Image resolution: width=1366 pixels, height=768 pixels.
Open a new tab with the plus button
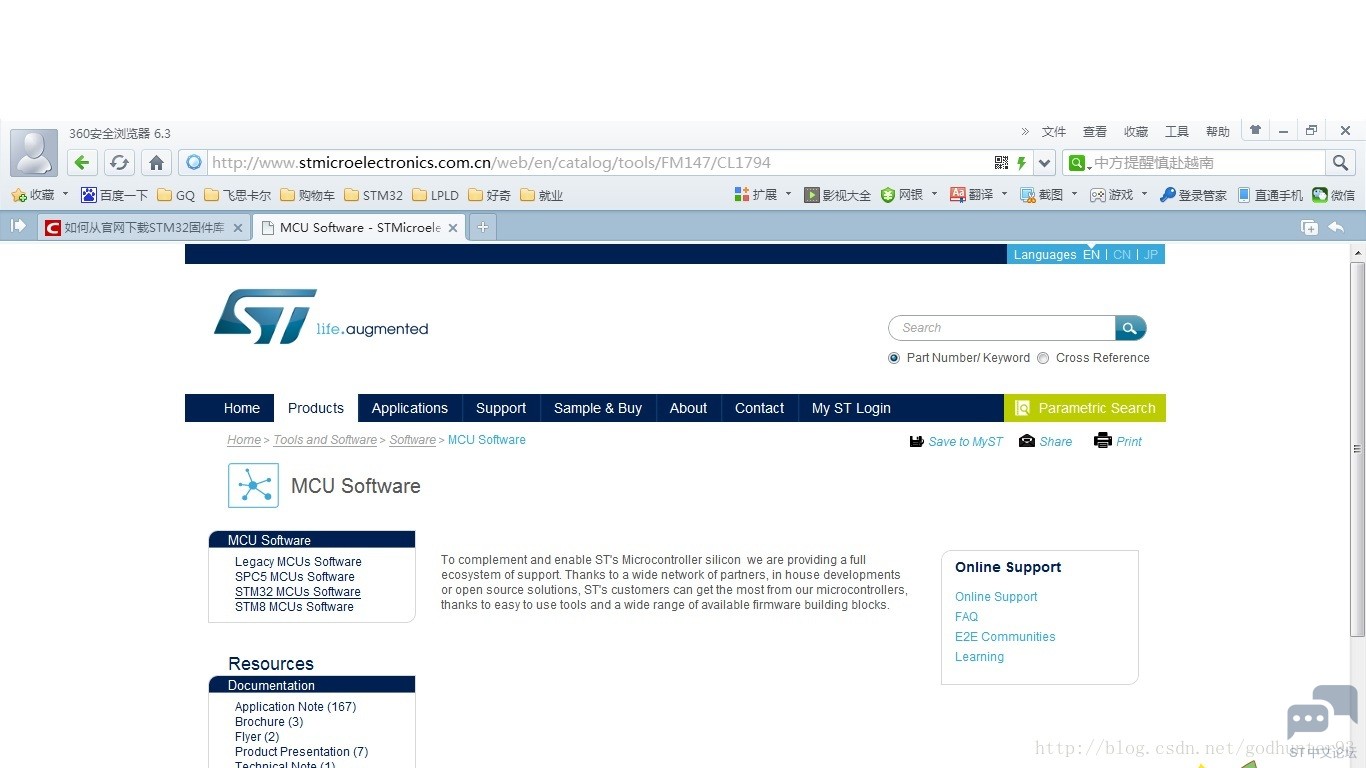click(x=482, y=227)
